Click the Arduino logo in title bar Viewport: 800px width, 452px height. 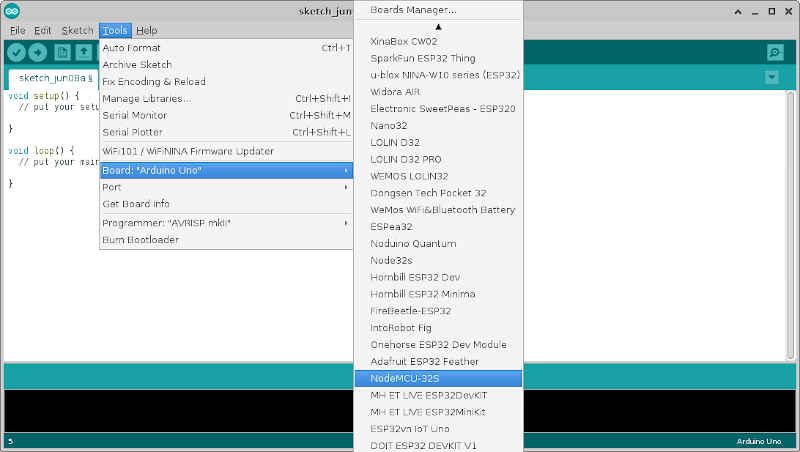12,11
